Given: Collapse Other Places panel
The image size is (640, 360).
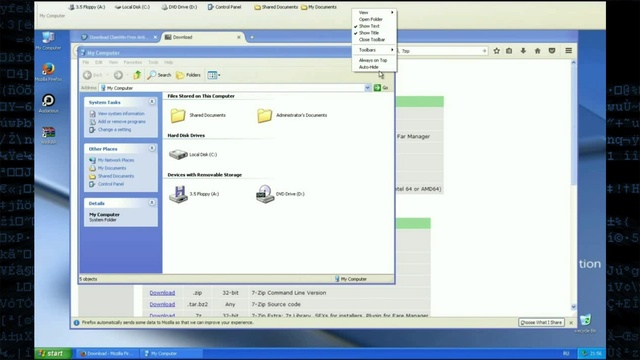Looking at the screenshot, I should [x=152, y=148].
